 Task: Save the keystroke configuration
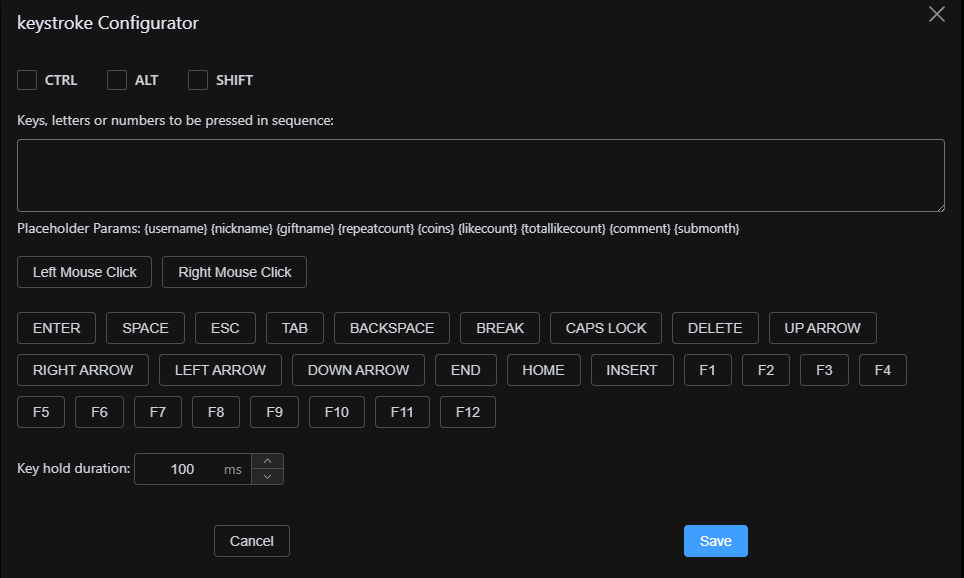(x=715, y=541)
